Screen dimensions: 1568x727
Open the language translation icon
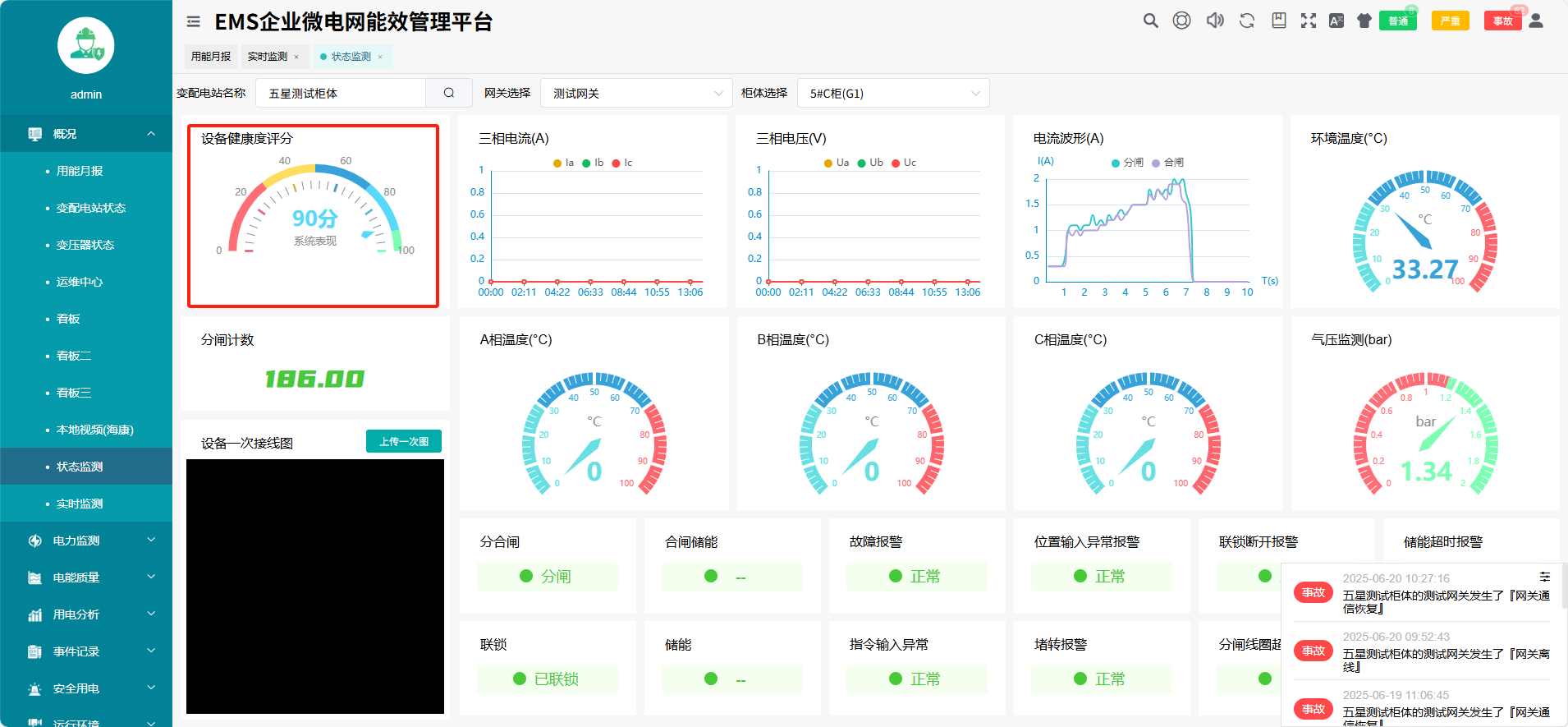click(1336, 21)
